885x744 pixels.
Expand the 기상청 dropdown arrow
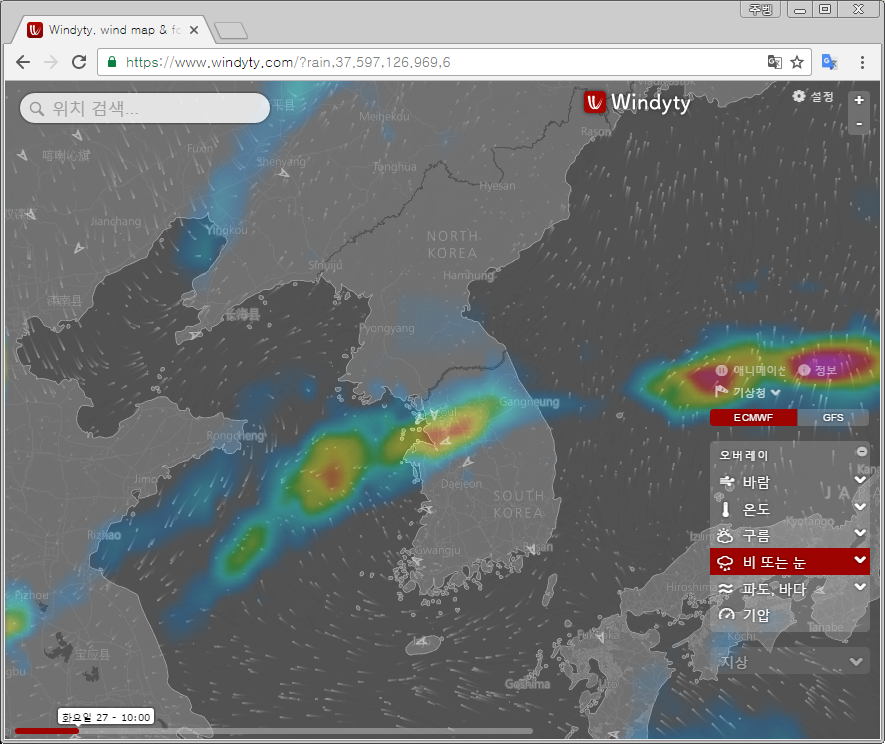[776, 392]
